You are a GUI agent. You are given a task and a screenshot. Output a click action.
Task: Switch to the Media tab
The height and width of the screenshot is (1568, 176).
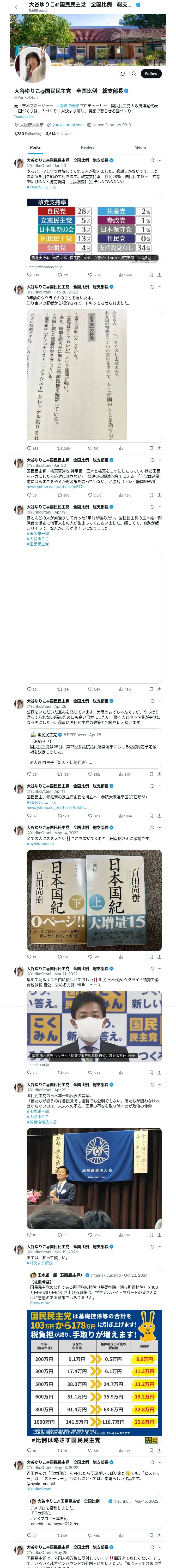pos(140,147)
